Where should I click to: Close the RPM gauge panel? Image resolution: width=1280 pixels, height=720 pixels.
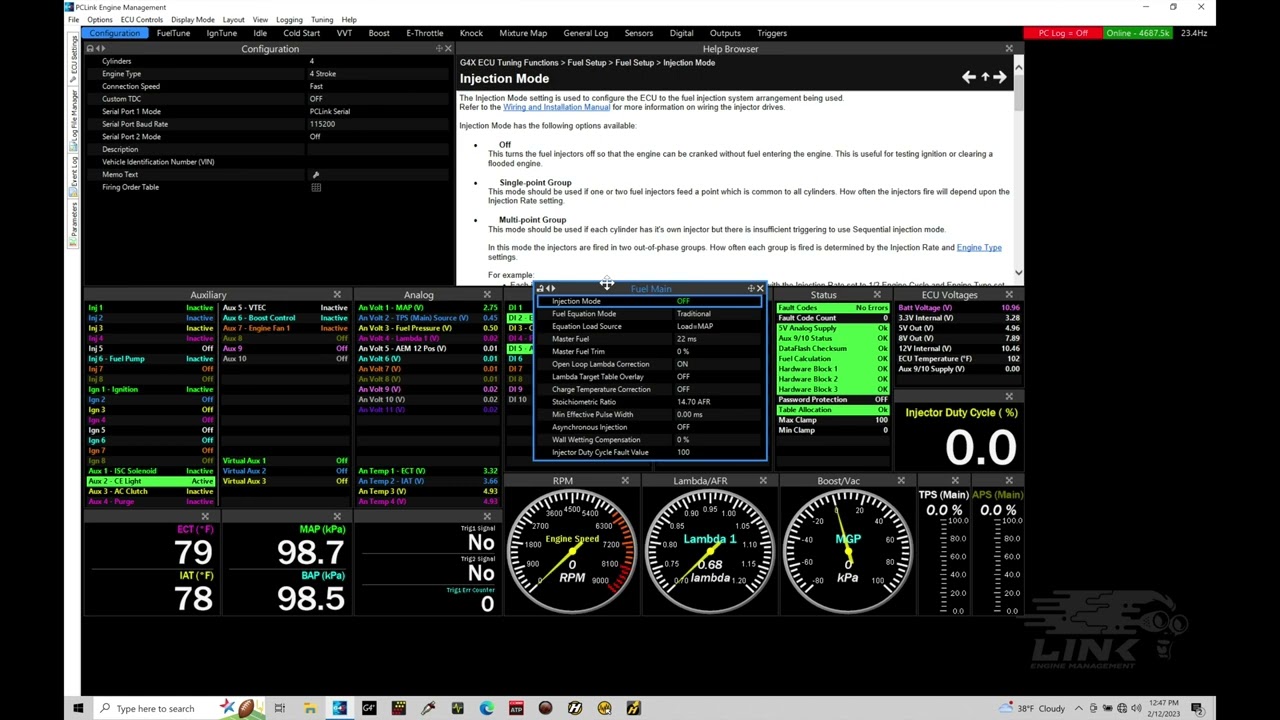pos(625,481)
